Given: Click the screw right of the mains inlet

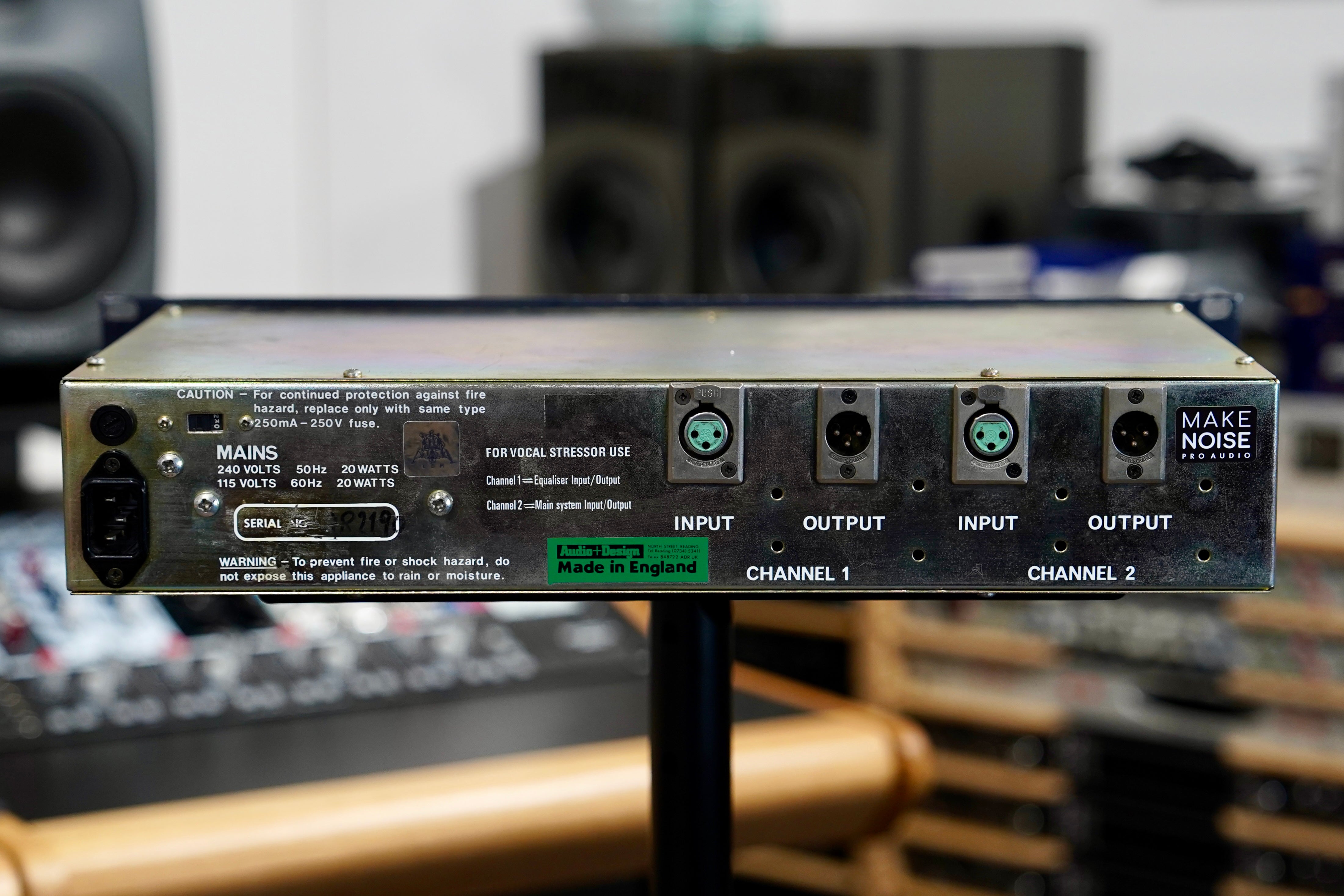Looking at the screenshot, I should [170, 464].
